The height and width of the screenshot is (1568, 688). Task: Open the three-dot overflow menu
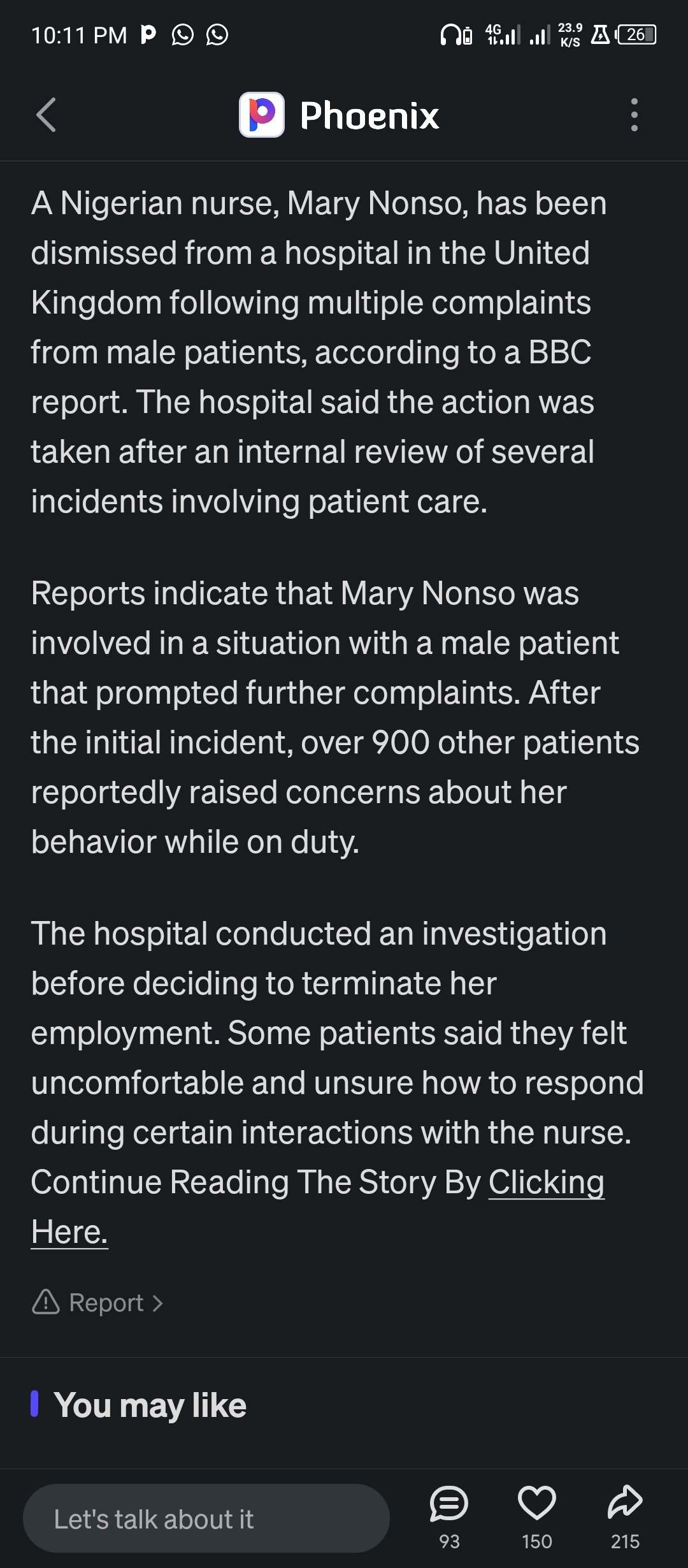(634, 115)
